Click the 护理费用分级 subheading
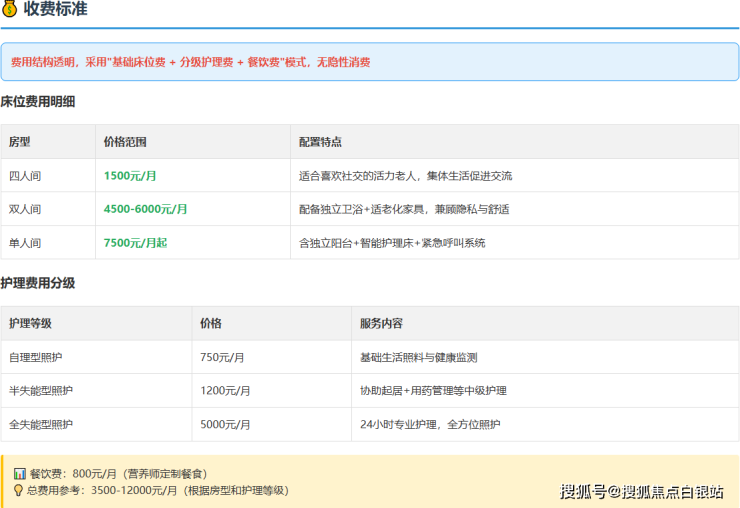Screen dimensions: 740x508 point(38,283)
